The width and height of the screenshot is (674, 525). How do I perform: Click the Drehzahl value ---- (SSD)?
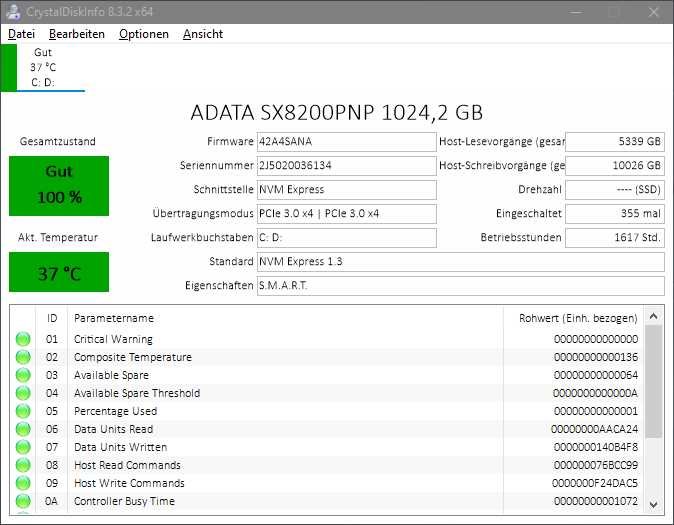click(x=615, y=190)
